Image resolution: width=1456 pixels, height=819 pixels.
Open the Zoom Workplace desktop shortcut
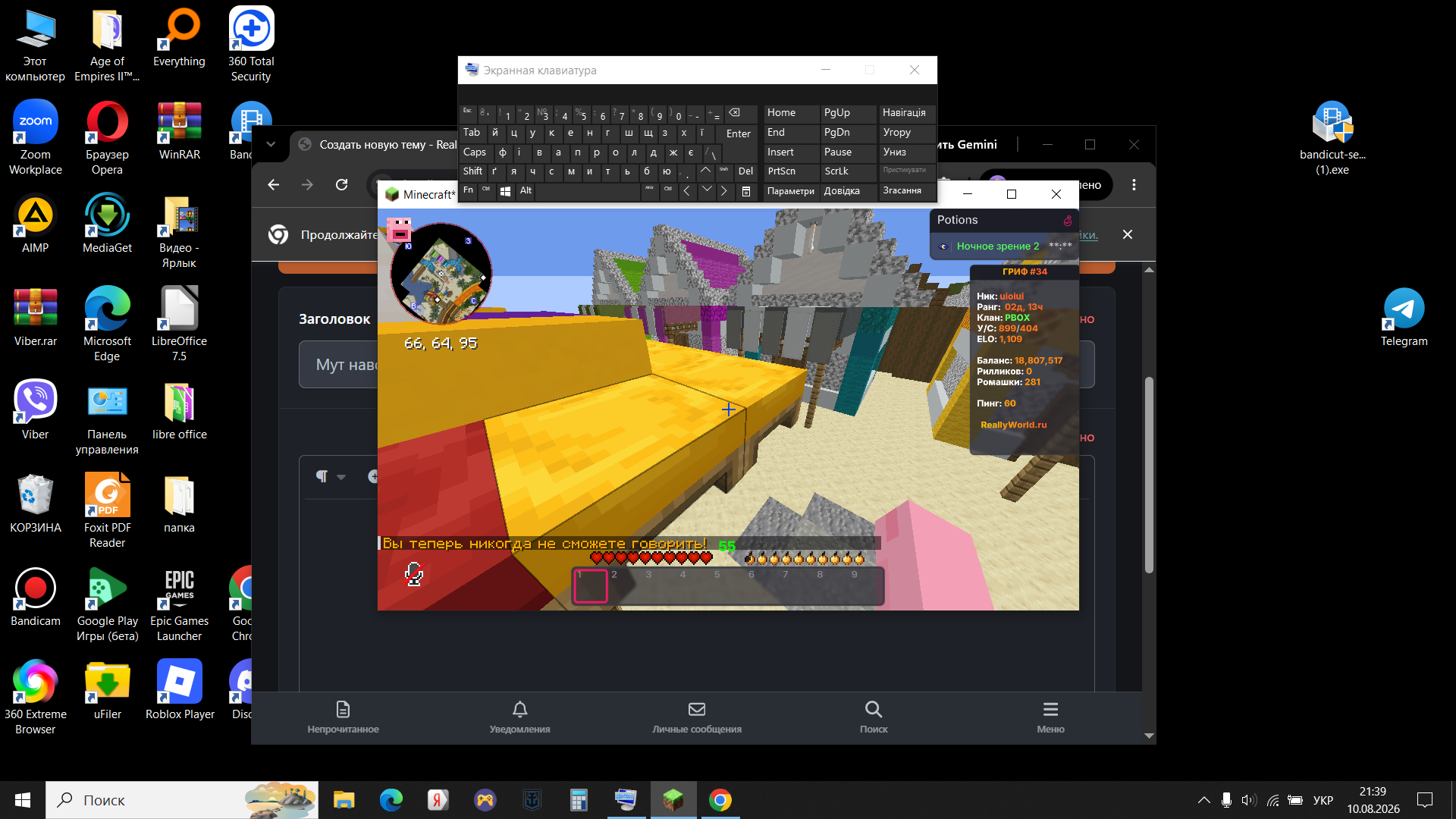point(35,139)
